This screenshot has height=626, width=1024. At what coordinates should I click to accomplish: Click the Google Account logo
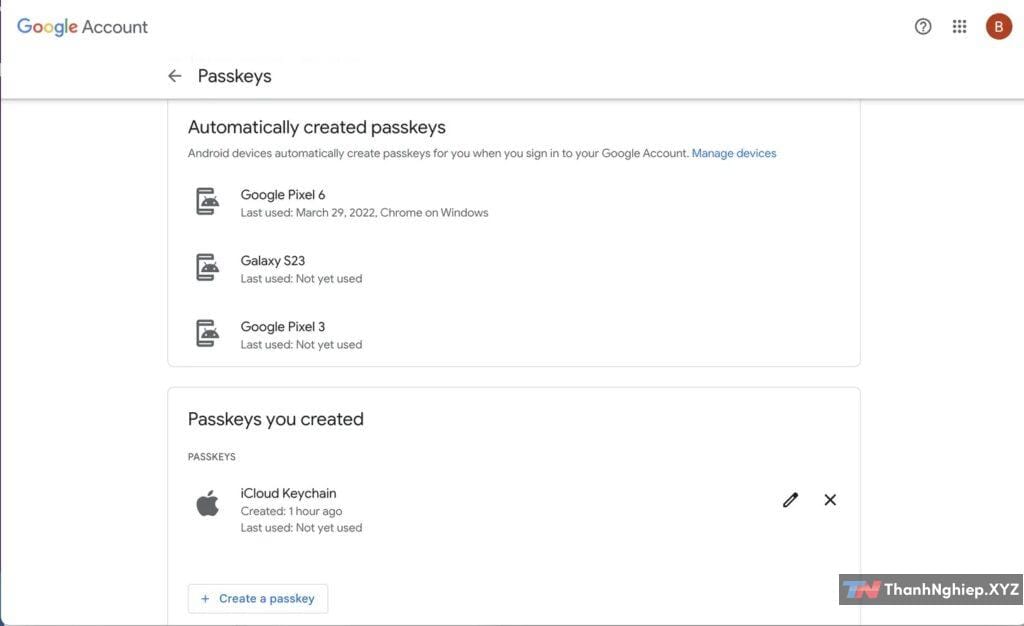pyautogui.click(x=82, y=27)
